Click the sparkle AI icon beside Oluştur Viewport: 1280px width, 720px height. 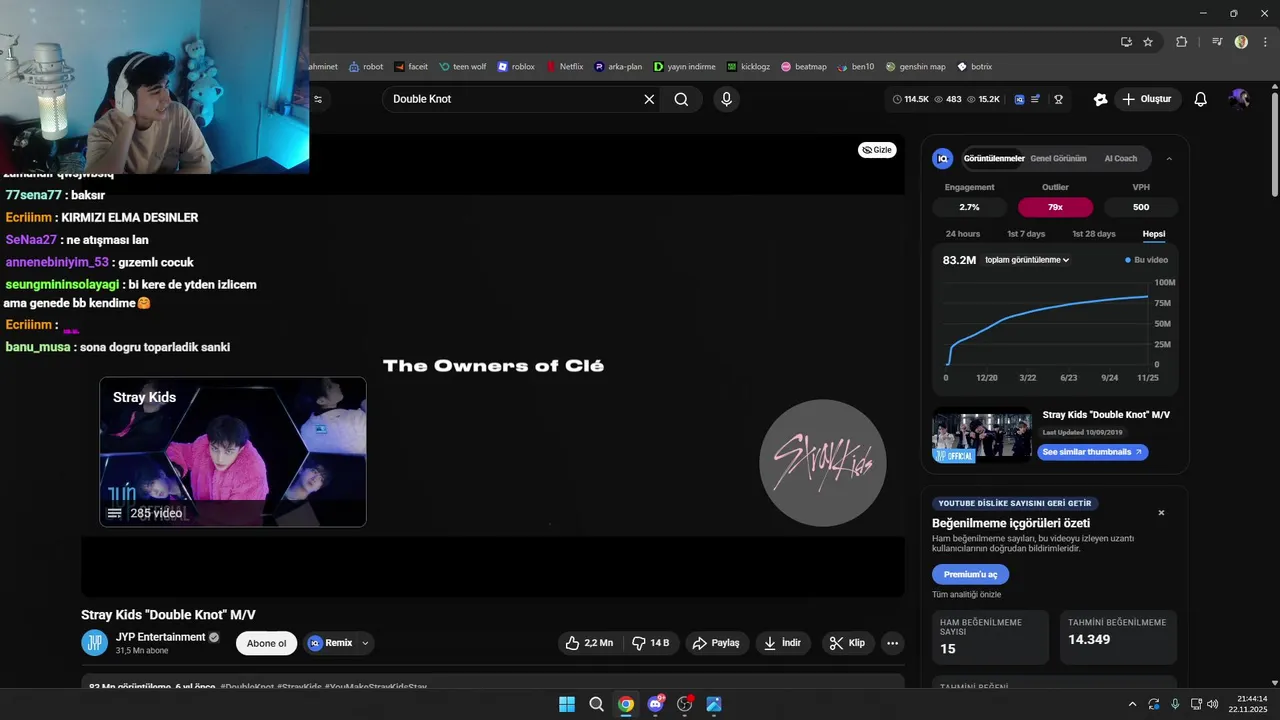[x=1100, y=99]
